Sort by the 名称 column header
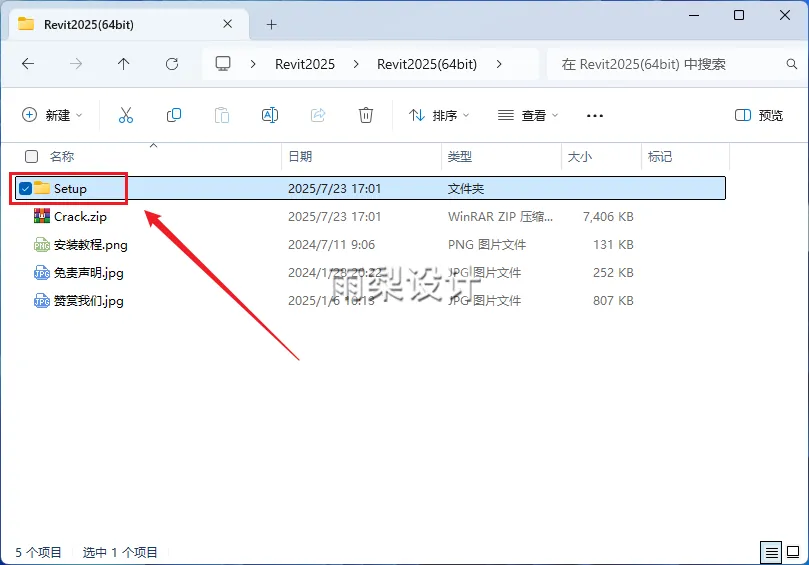Screen dimensions: 809x565 tap(62, 156)
